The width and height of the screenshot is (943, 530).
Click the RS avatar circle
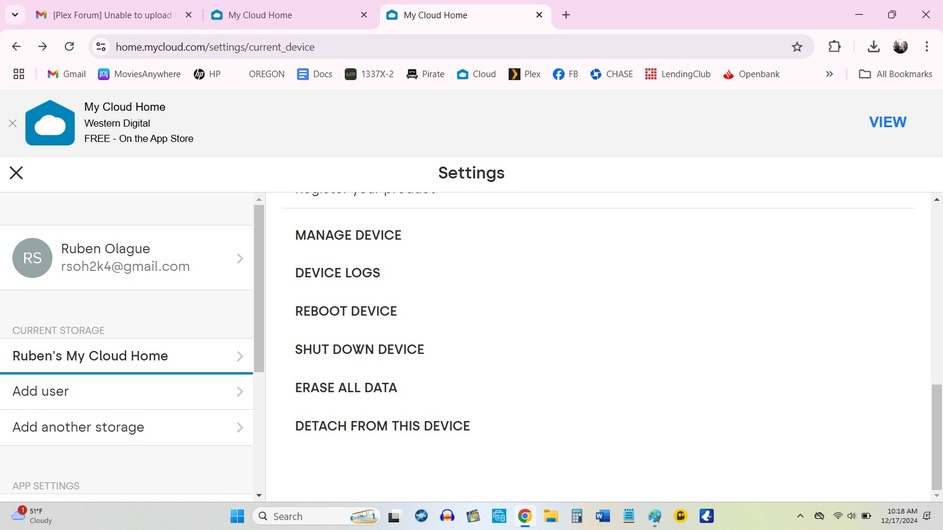[32, 258]
